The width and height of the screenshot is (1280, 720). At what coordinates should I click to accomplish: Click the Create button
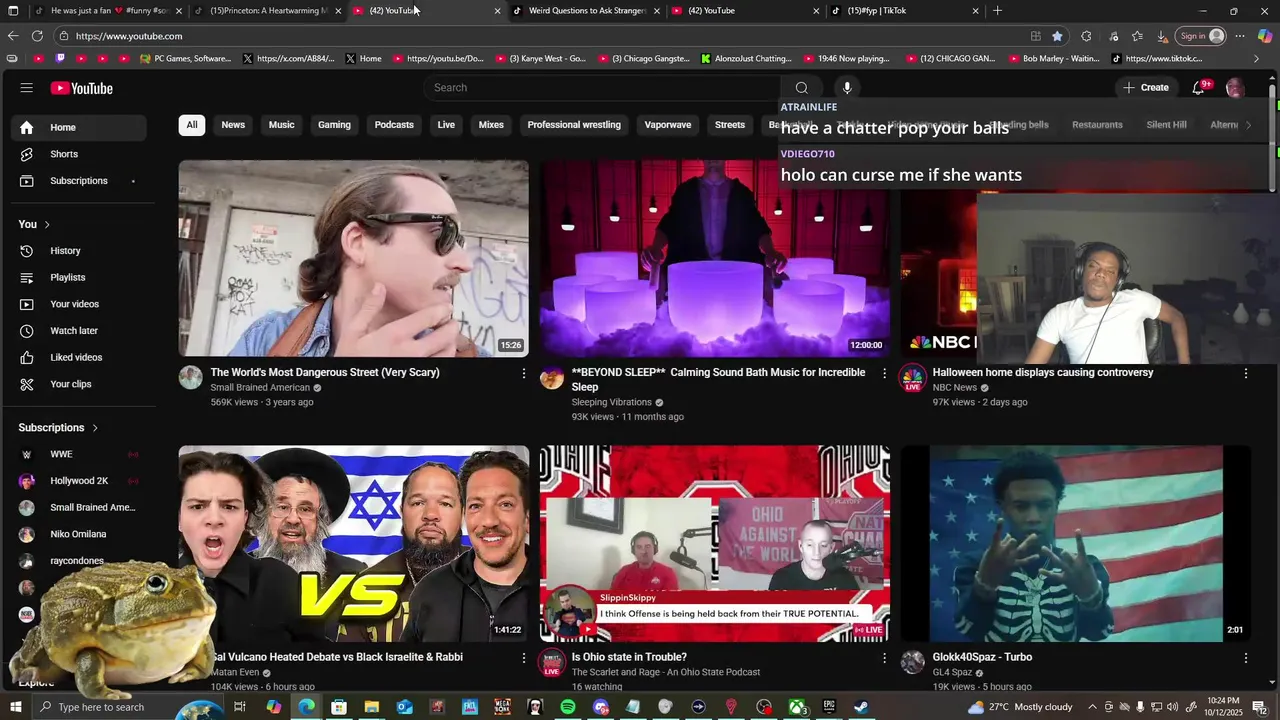(x=1145, y=88)
